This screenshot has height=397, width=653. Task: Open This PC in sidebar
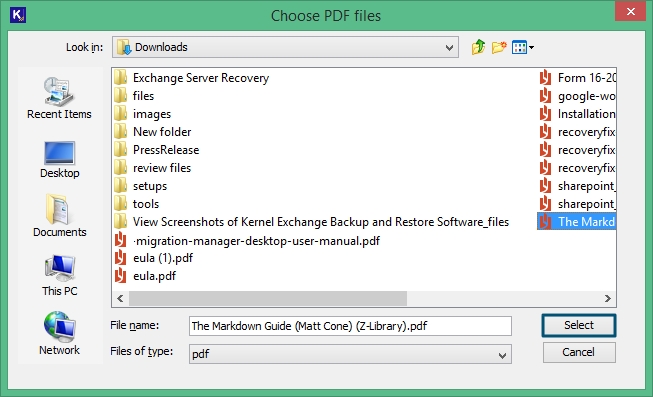point(59,275)
